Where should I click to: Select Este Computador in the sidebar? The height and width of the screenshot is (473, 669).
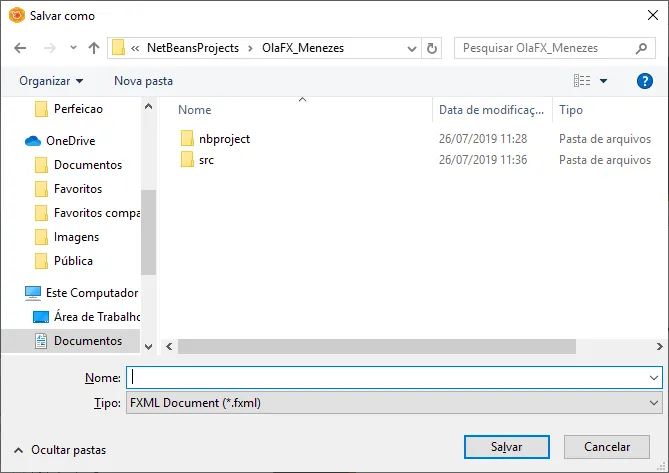[91, 293]
